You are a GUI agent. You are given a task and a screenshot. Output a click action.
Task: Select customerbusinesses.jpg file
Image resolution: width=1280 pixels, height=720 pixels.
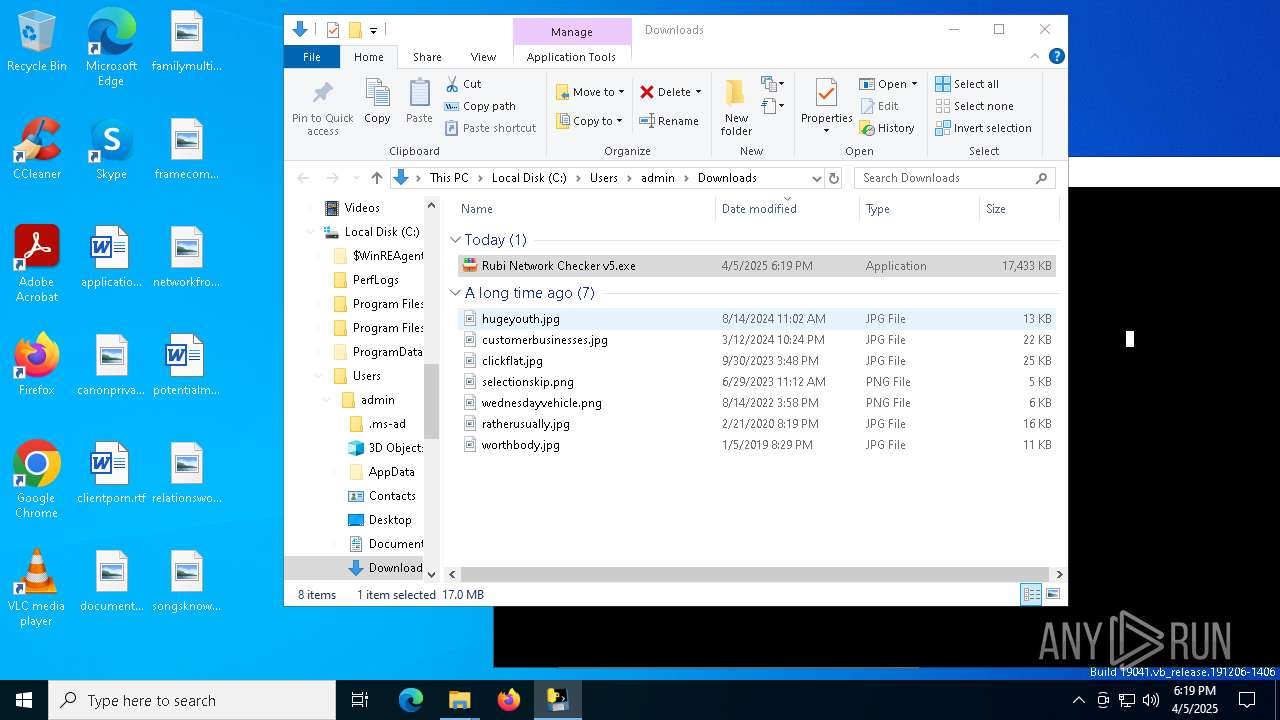[756, 340]
